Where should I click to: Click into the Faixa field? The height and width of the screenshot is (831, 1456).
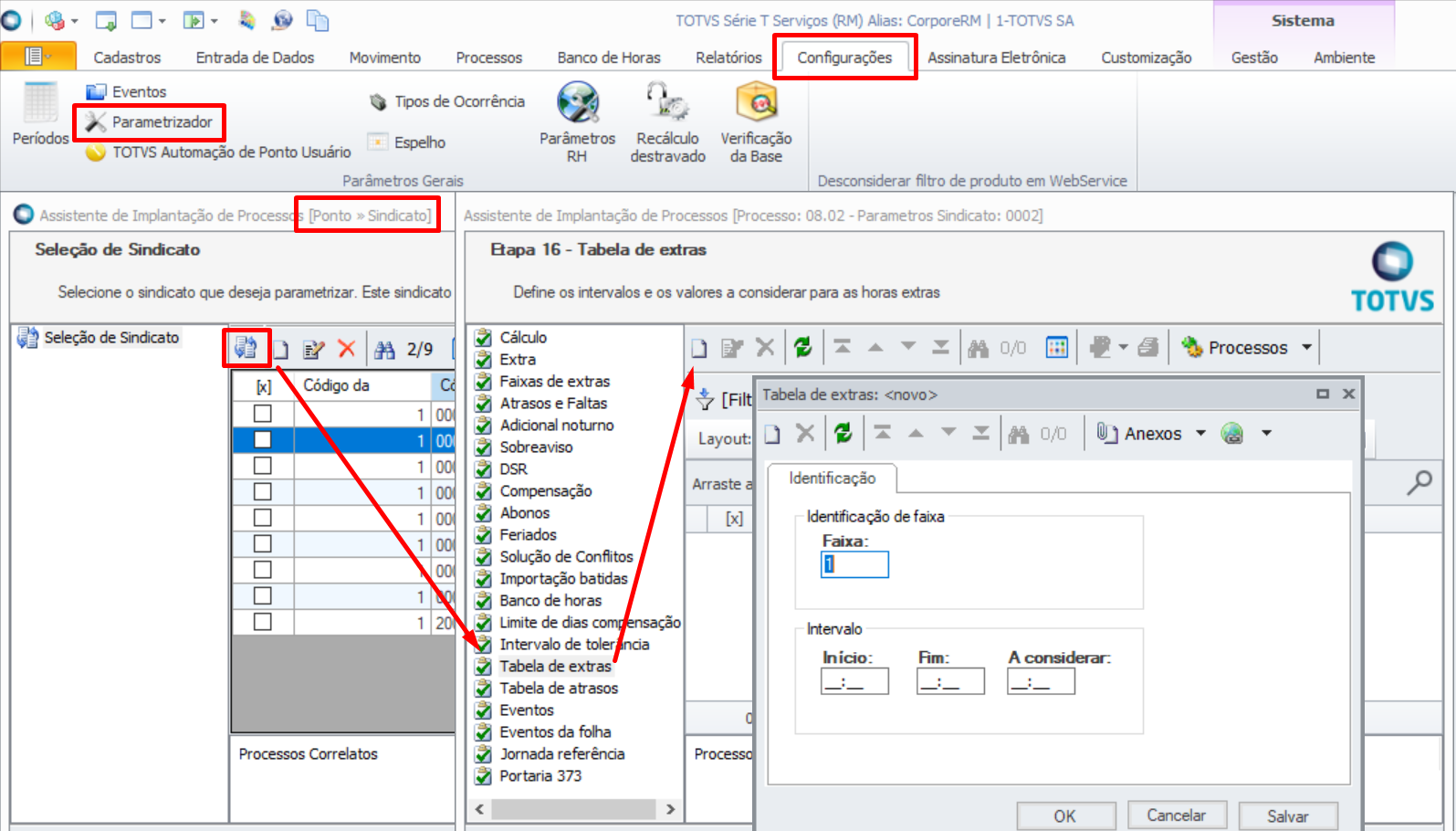[854, 564]
